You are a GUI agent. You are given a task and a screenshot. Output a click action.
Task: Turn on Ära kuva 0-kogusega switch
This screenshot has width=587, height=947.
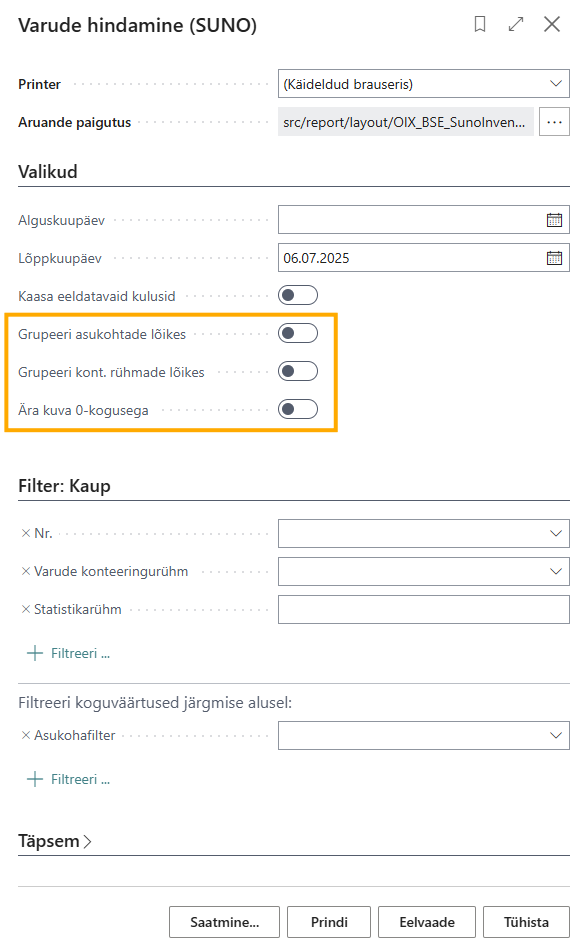tap(298, 409)
